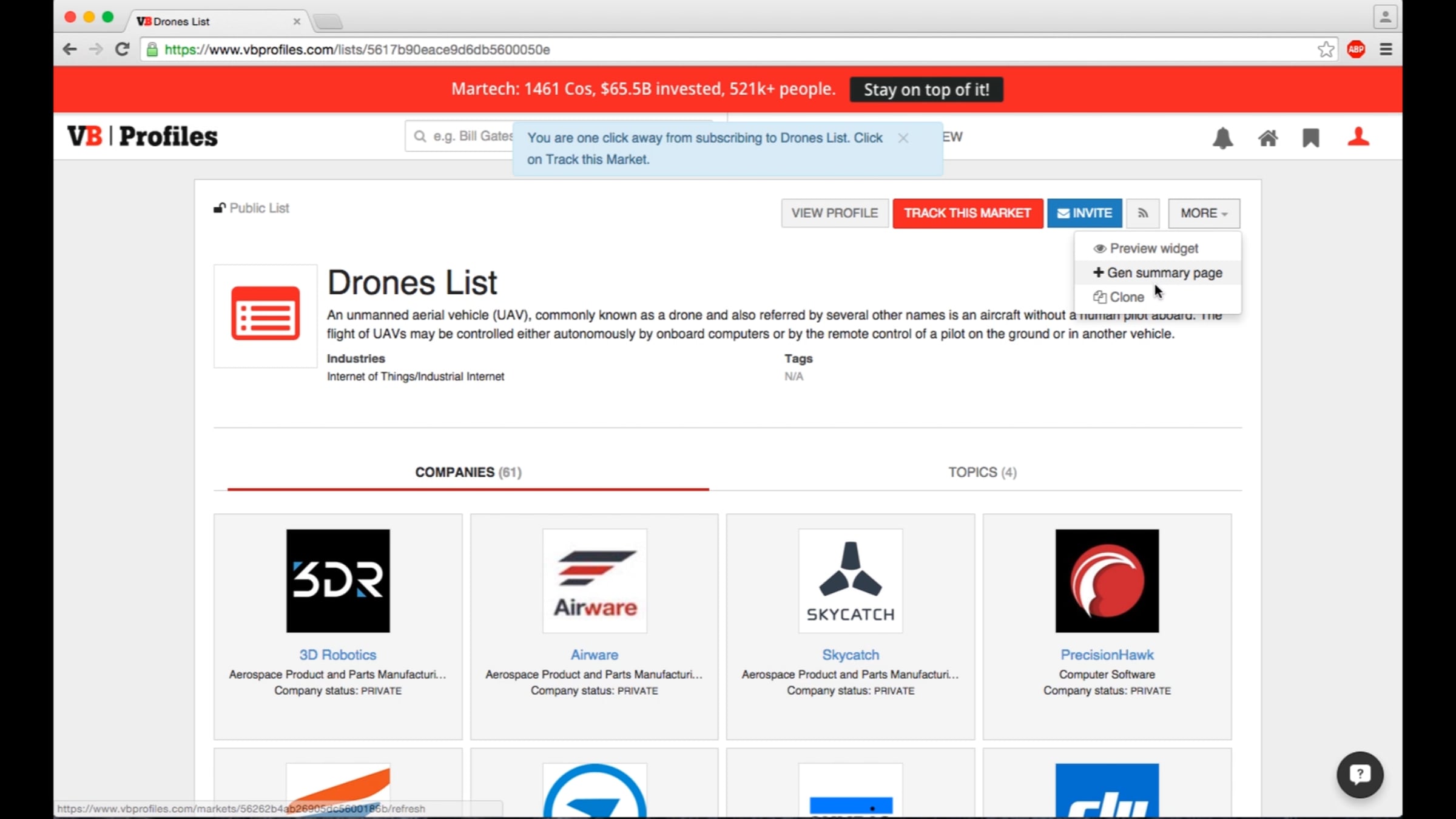Screen dimensions: 1456x819
Task: Open the help chat bubble icon
Action: pos(1360,774)
